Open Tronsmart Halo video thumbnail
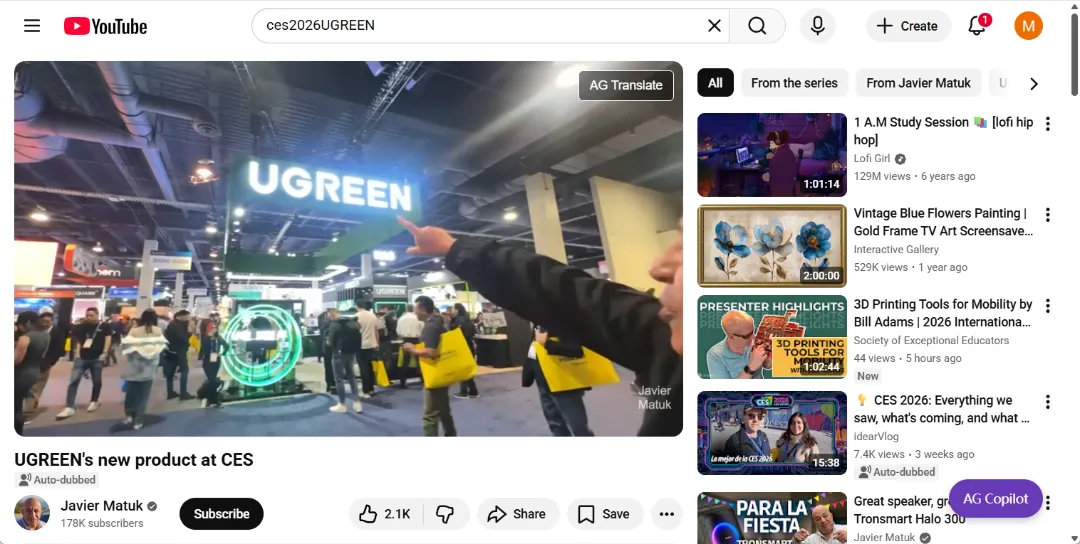The height and width of the screenshot is (544, 1080). (x=772, y=518)
